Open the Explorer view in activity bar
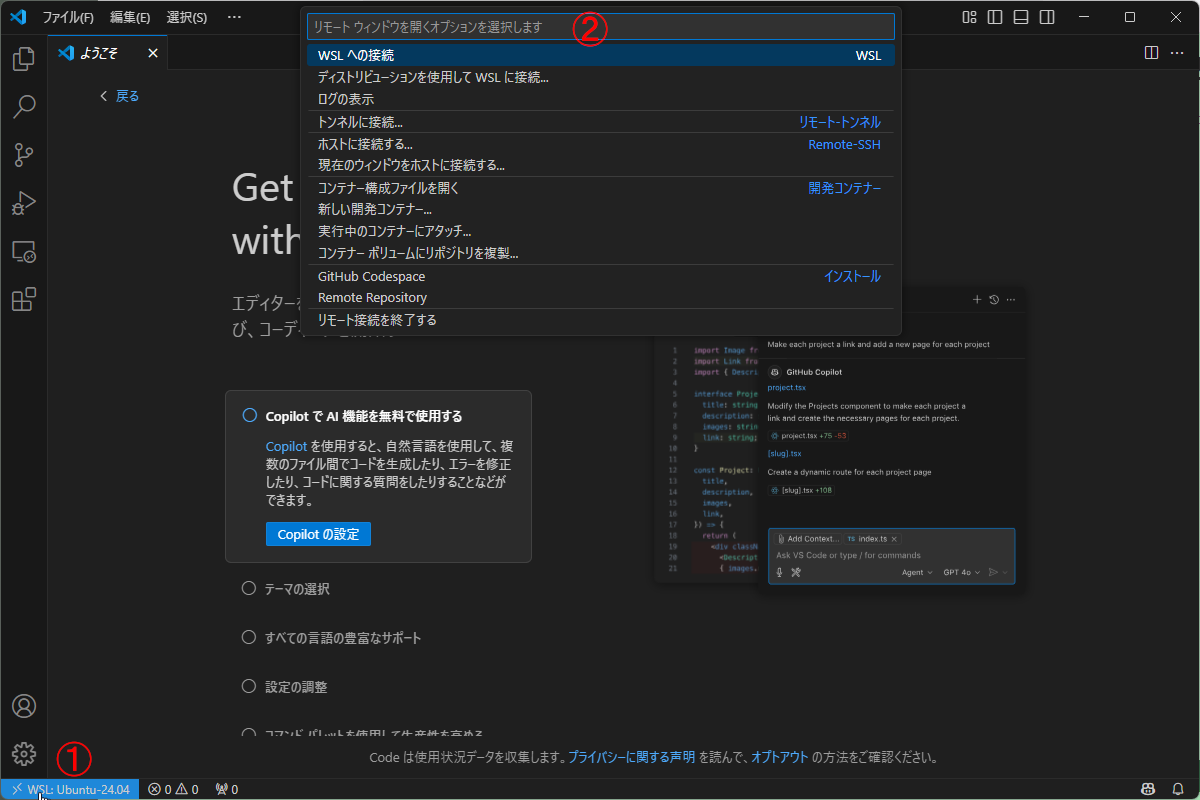Image resolution: width=1200 pixels, height=800 pixels. tap(24, 59)
